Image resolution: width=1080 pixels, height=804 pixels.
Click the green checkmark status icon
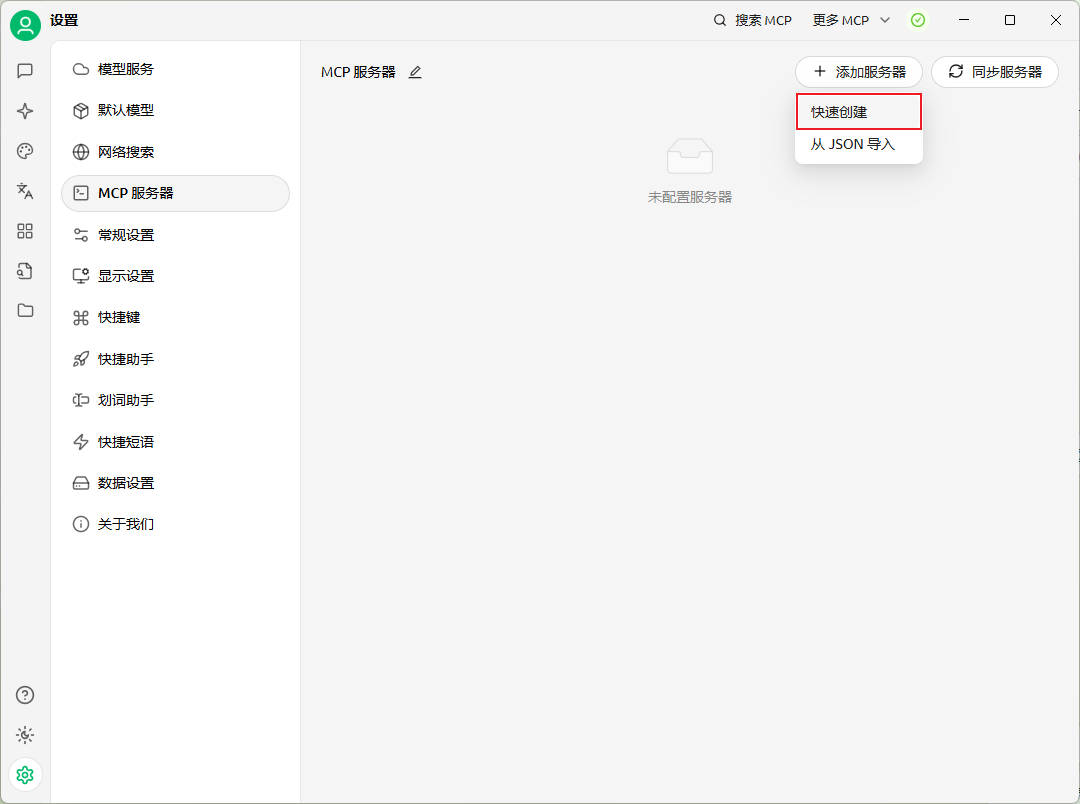pyautogui.click(x=917, y=20)
